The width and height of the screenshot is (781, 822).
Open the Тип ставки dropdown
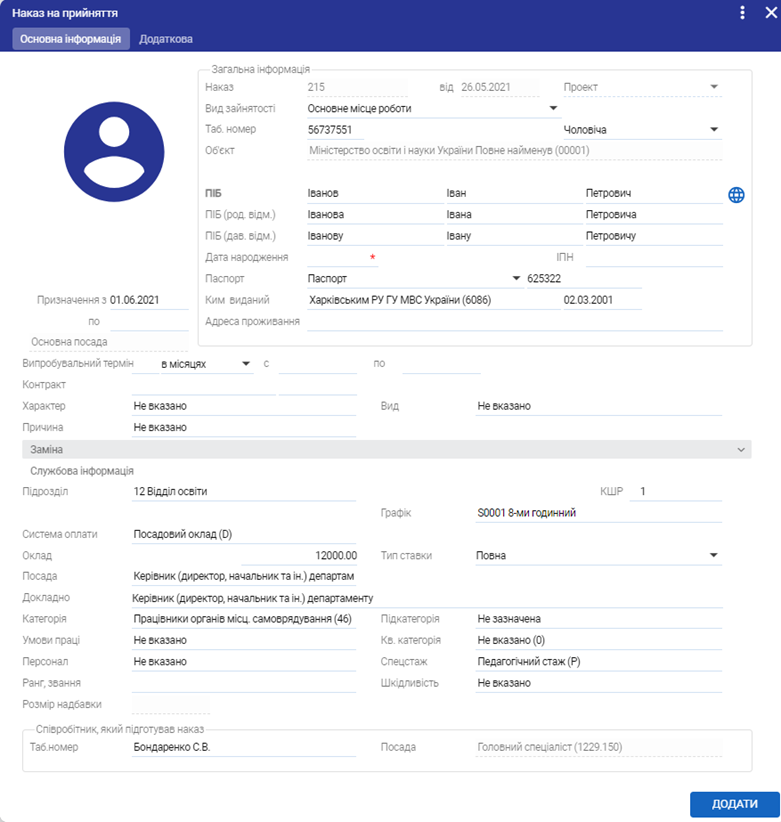(714, 555)
